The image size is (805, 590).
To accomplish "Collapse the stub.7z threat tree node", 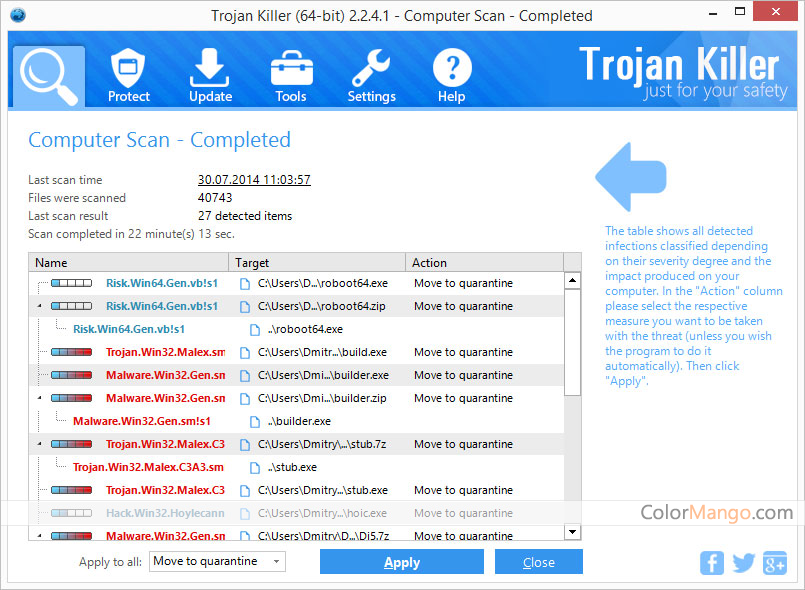I will 40,444.
